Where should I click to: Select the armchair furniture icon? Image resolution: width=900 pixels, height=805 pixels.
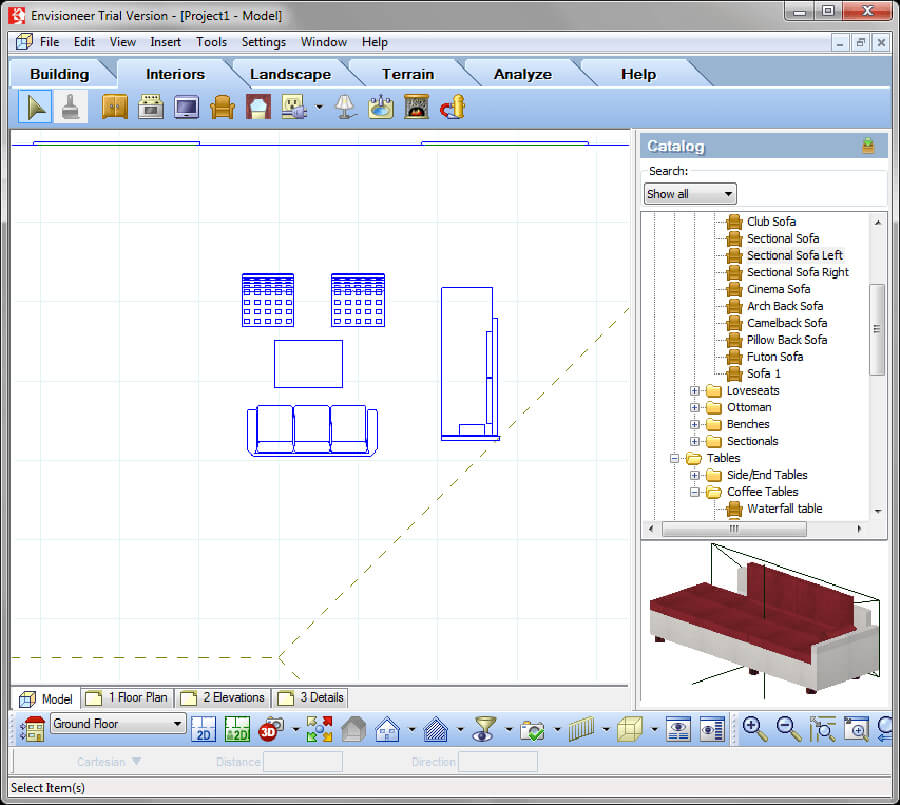222,107
